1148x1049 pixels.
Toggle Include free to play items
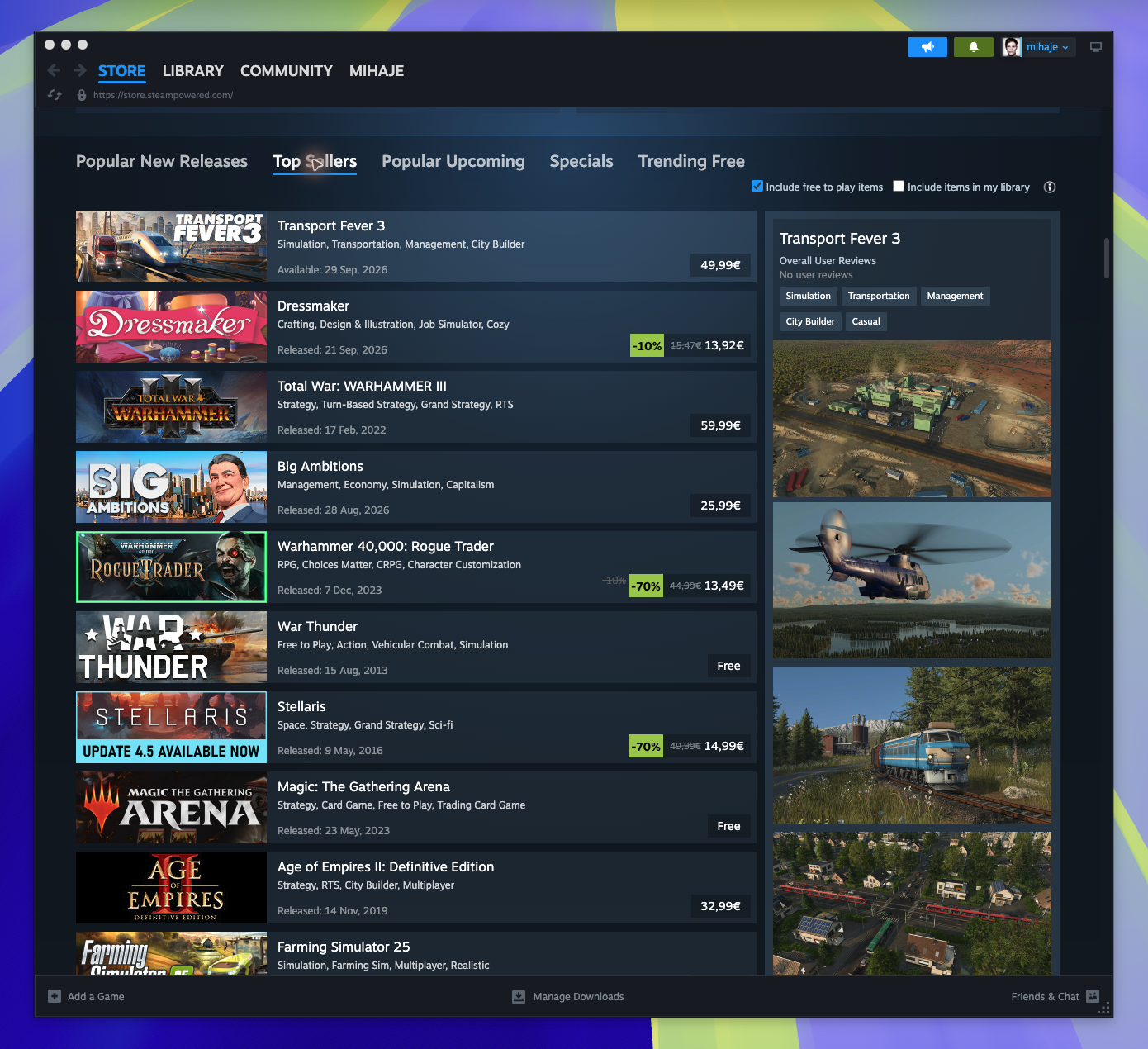point(757,186)
